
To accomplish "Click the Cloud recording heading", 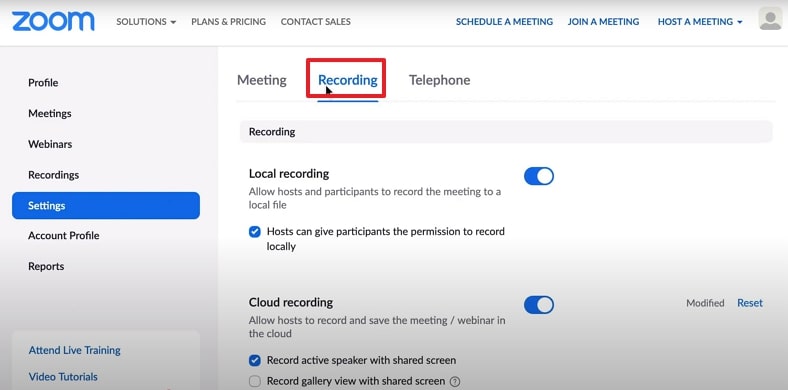I will [291, 303].
